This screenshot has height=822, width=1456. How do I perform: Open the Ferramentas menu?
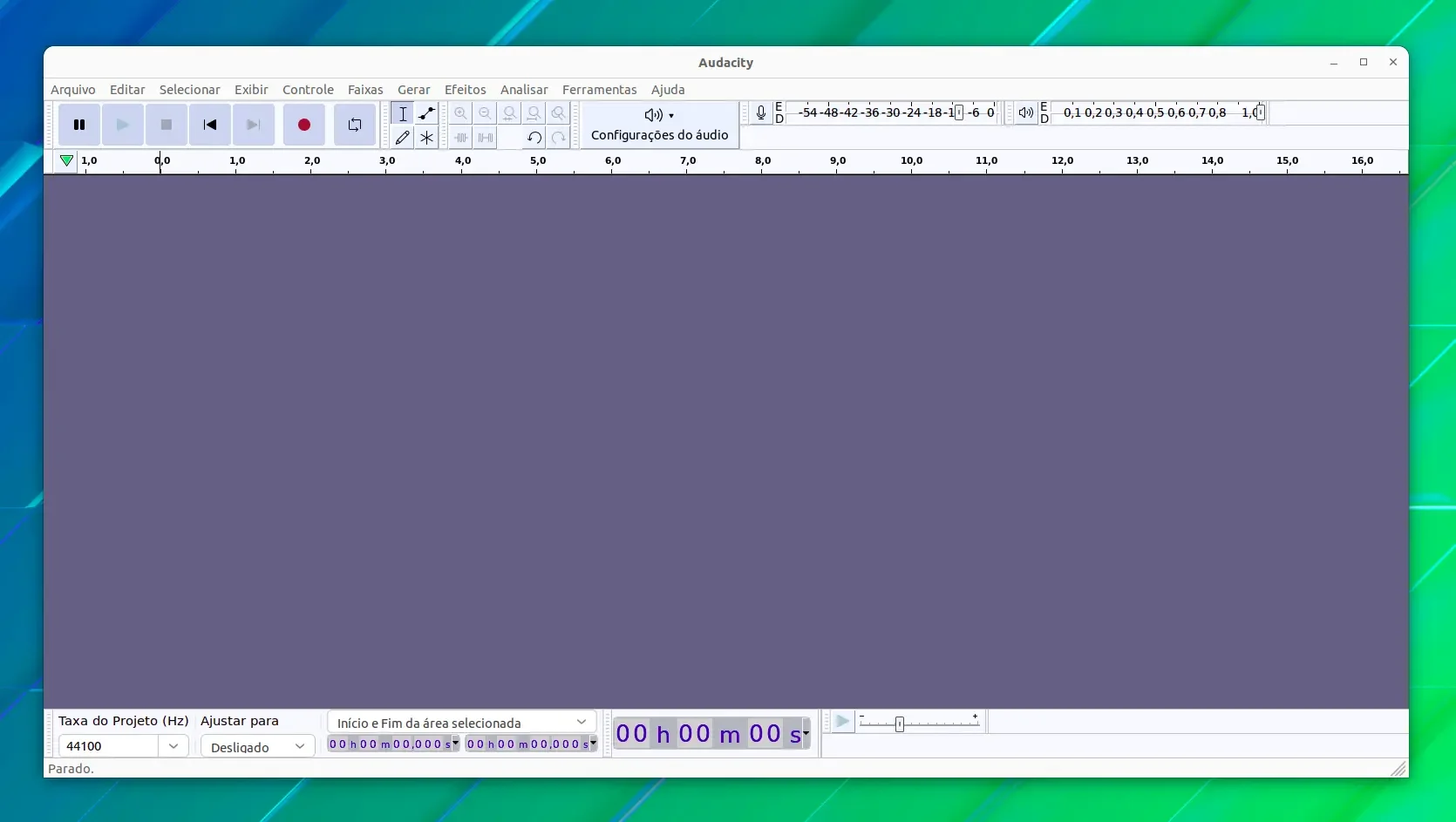pyautogui.click(x=600, y=90)
